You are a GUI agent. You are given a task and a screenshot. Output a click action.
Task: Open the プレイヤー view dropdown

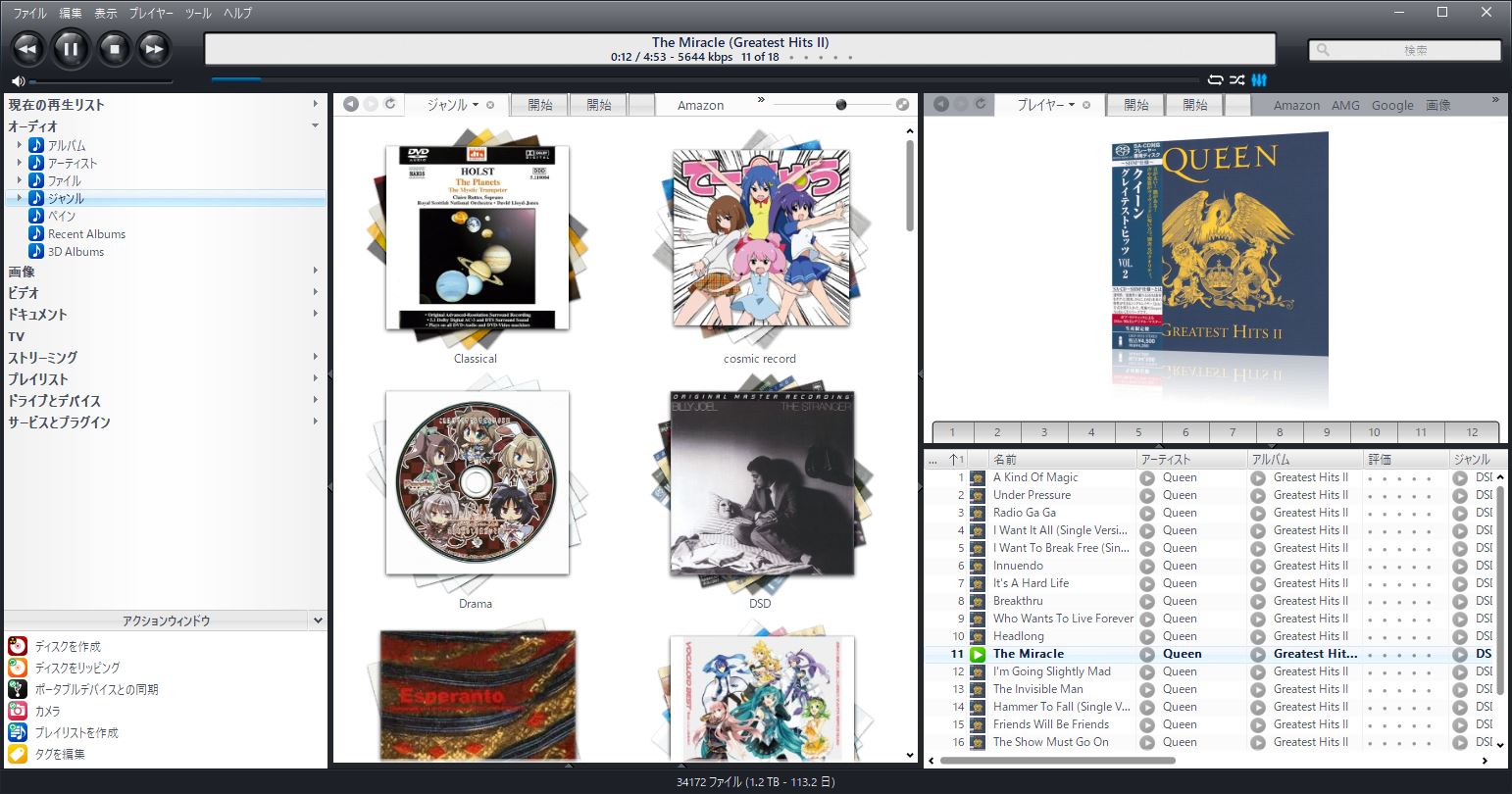pos(1072,105)
